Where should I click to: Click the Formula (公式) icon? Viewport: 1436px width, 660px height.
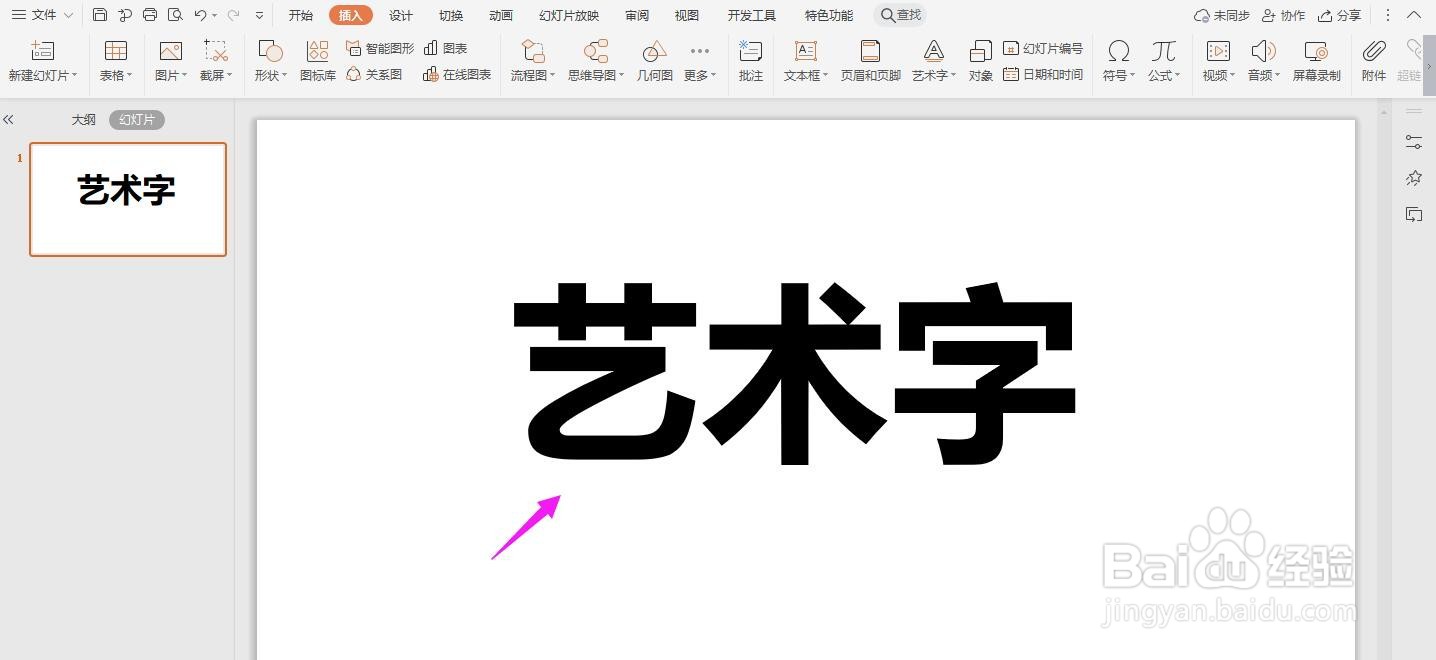[1163, 51]
